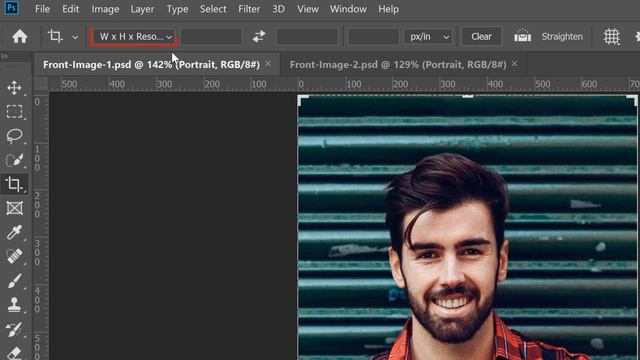The height and width of the screenshot is (360, 640).
Task: Open the Filter menu
Action: 249,9
